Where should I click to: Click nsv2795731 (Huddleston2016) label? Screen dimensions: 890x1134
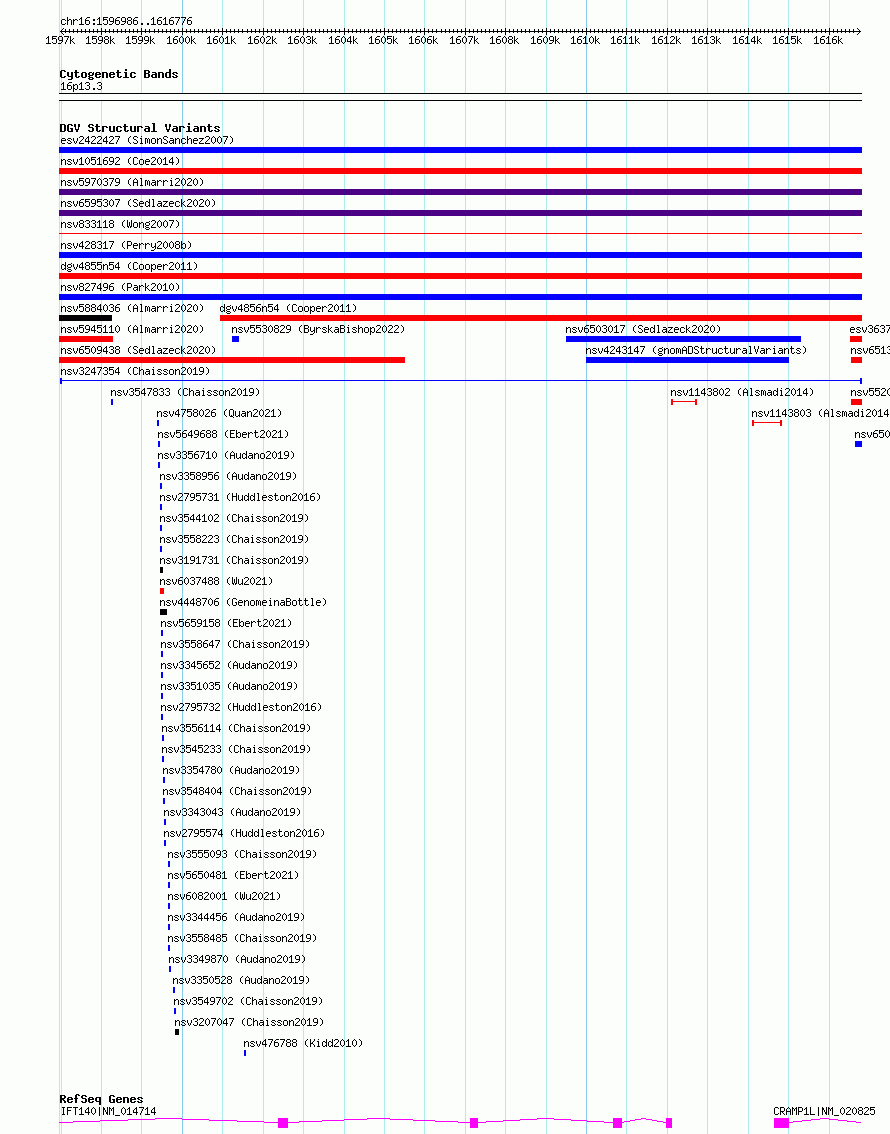coord(240,497)
